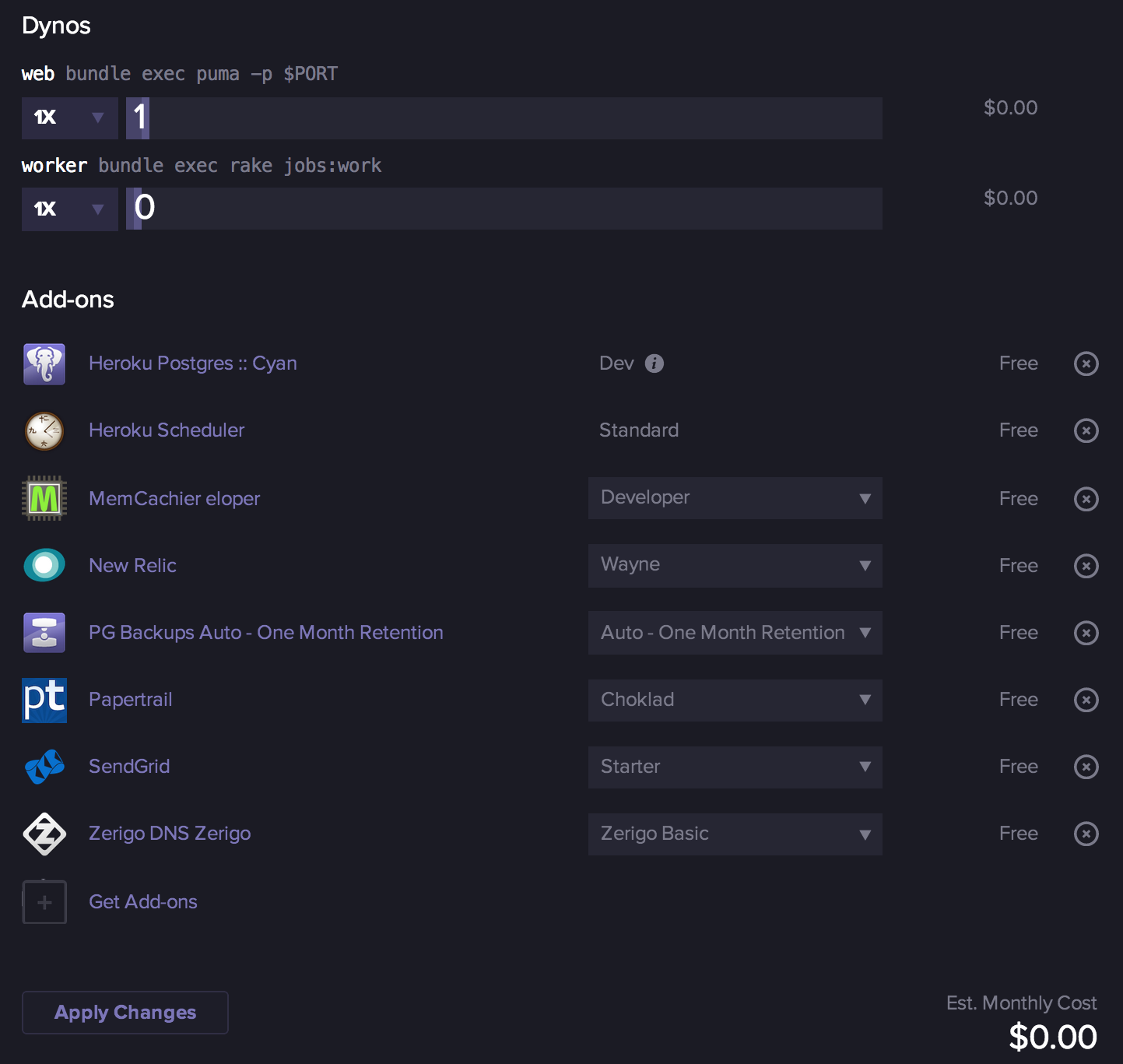Remove the MemCachier add-on
Viewport: 1123px width, 1064px height.
pos(1086,499)
